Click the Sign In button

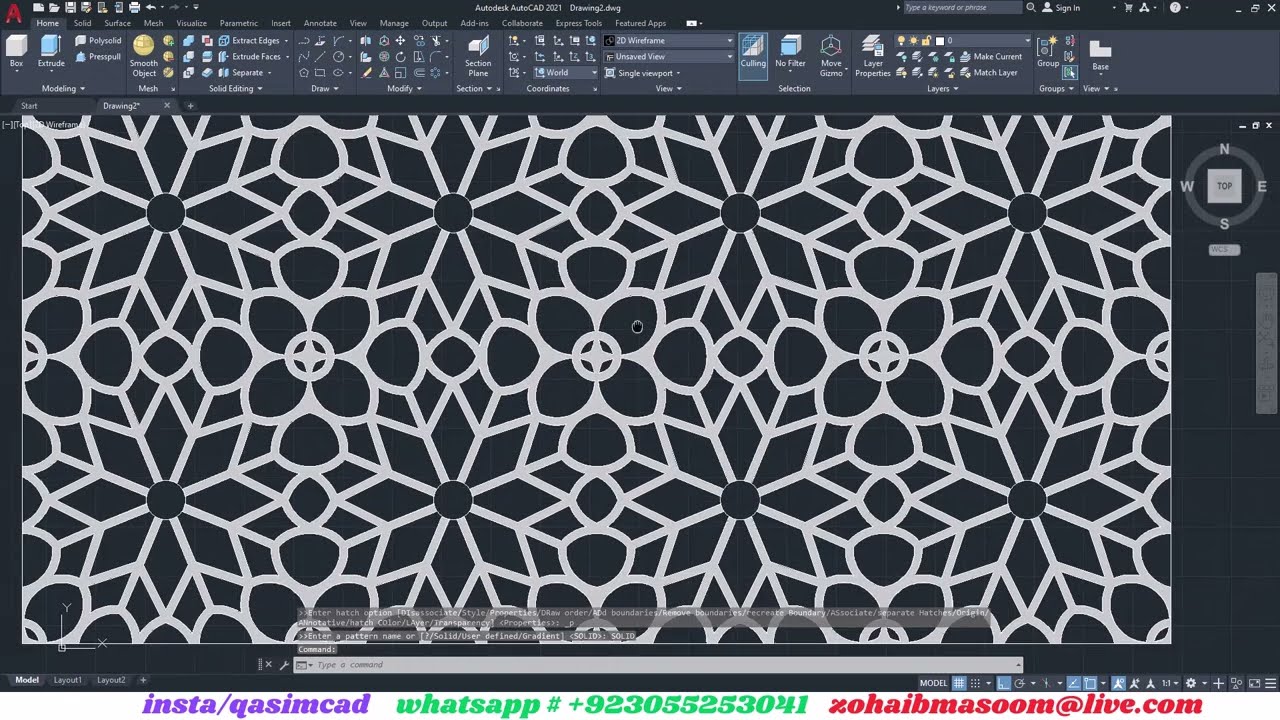click(1061, 8)
